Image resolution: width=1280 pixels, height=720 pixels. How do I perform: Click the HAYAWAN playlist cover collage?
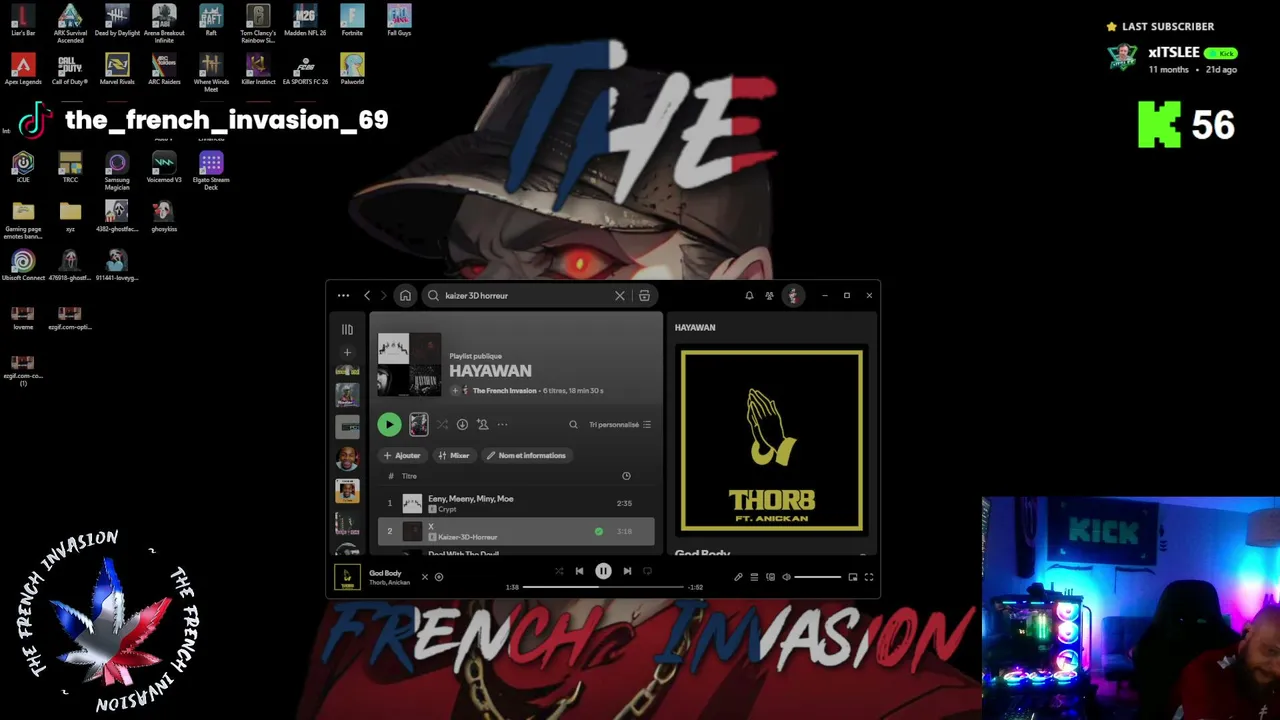tap(409, 365)
